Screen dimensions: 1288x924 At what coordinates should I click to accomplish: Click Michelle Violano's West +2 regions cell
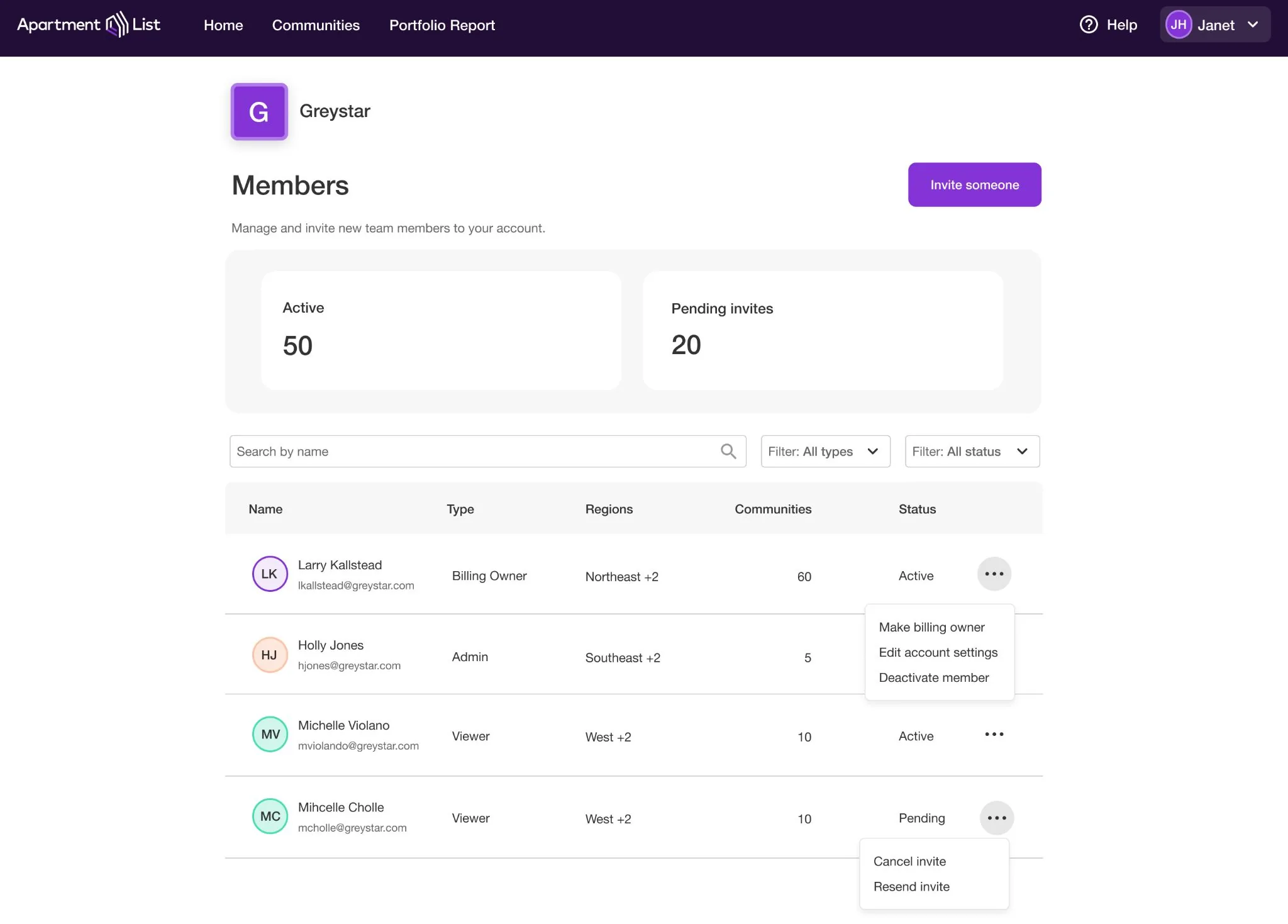click(x=608, y=737)
